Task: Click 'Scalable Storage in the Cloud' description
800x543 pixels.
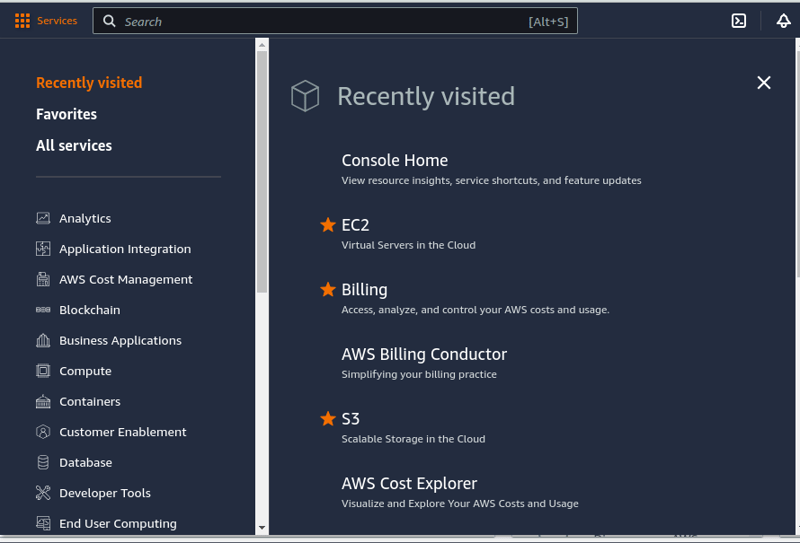Action: click(x=413, y=439)
